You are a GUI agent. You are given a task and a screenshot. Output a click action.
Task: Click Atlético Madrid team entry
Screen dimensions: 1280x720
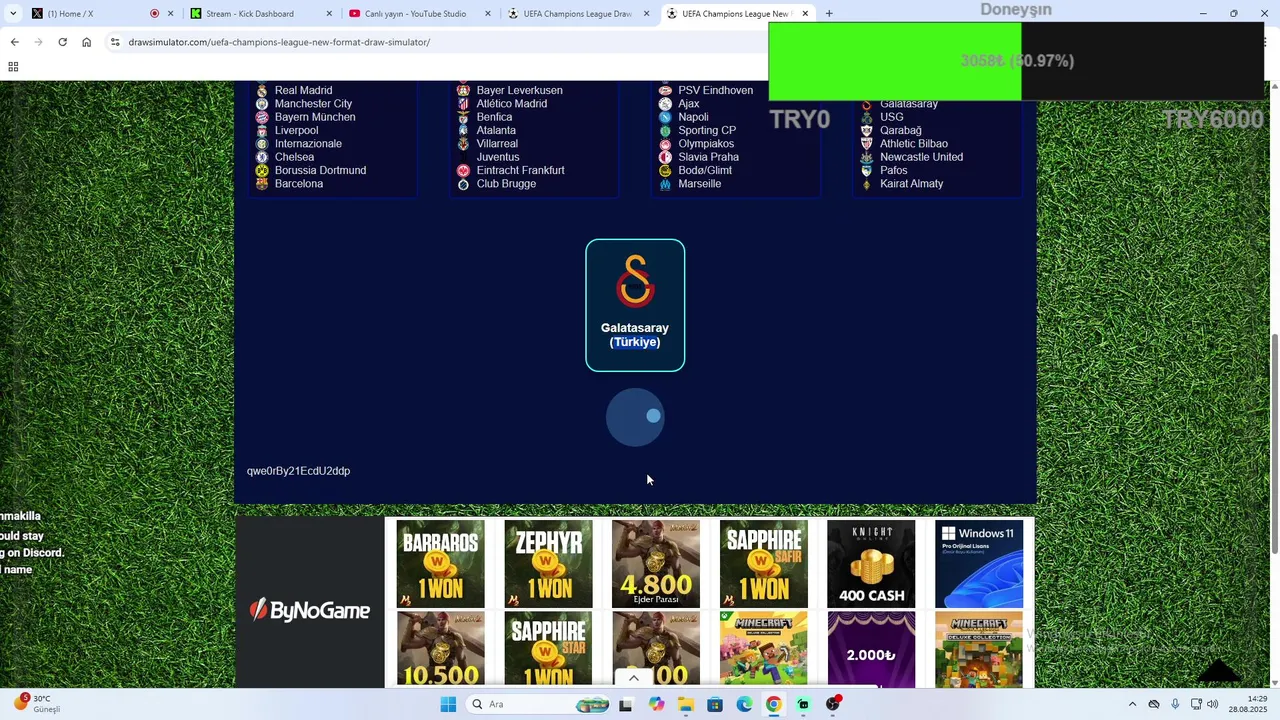pos(511,104)
